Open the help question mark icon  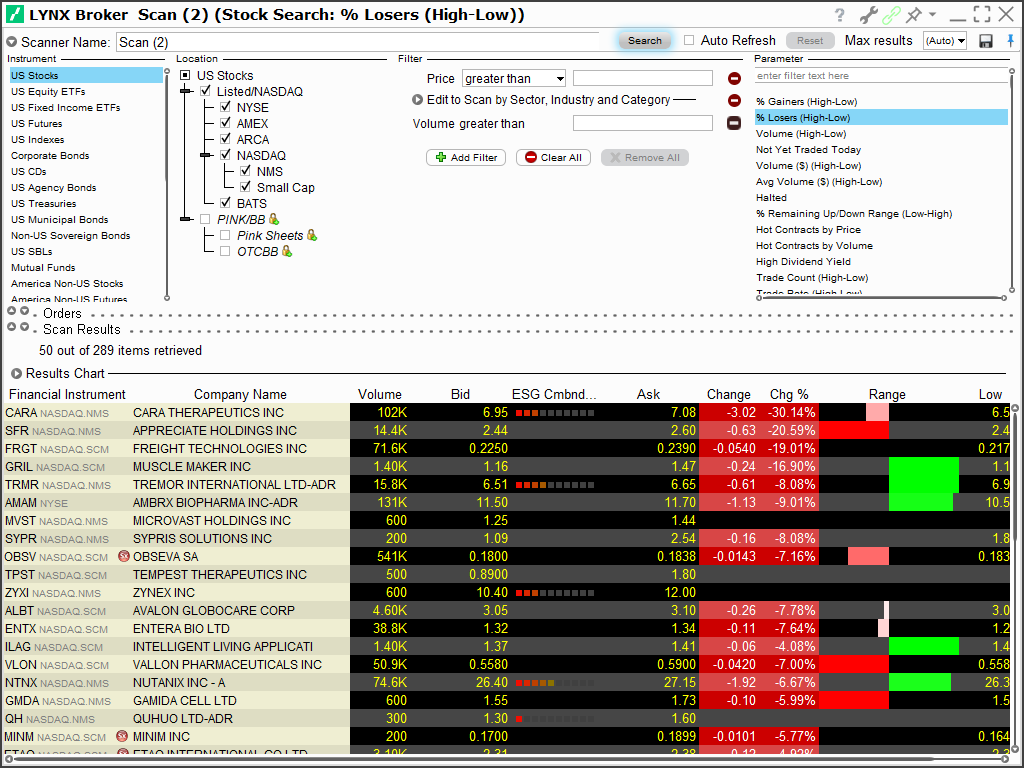(840, 15)
